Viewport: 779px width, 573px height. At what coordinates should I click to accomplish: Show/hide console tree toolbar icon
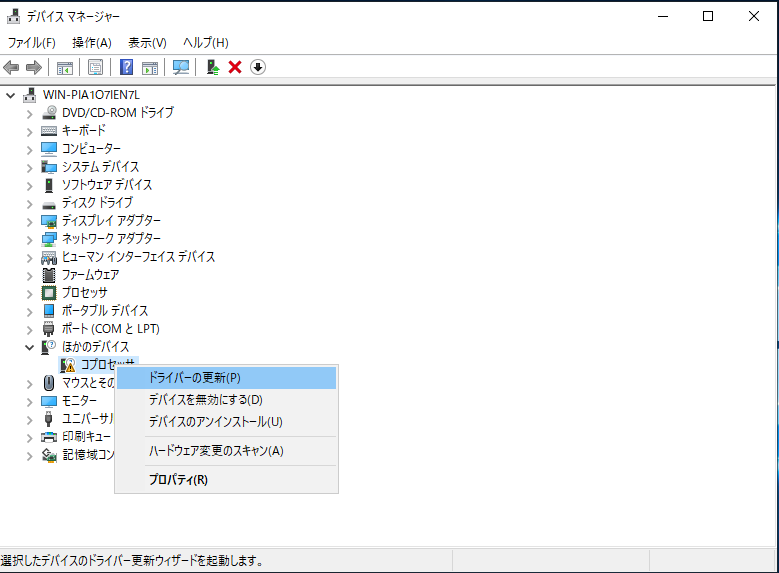click(65, 68)
